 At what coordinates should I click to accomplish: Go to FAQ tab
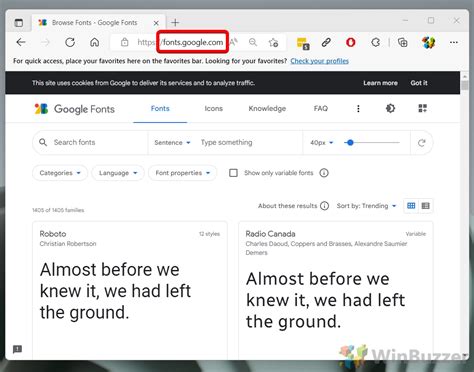coord(321,109)
